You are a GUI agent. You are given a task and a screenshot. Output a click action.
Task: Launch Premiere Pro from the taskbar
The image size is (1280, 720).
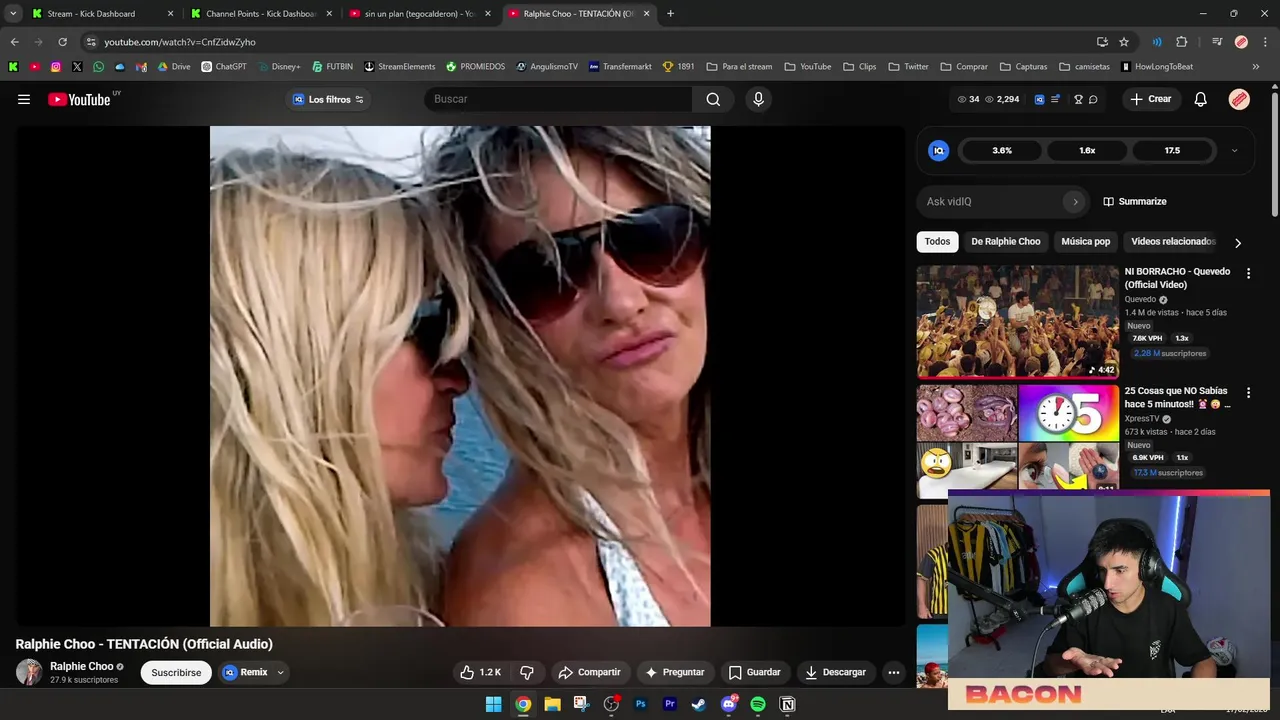click(670, 704)
